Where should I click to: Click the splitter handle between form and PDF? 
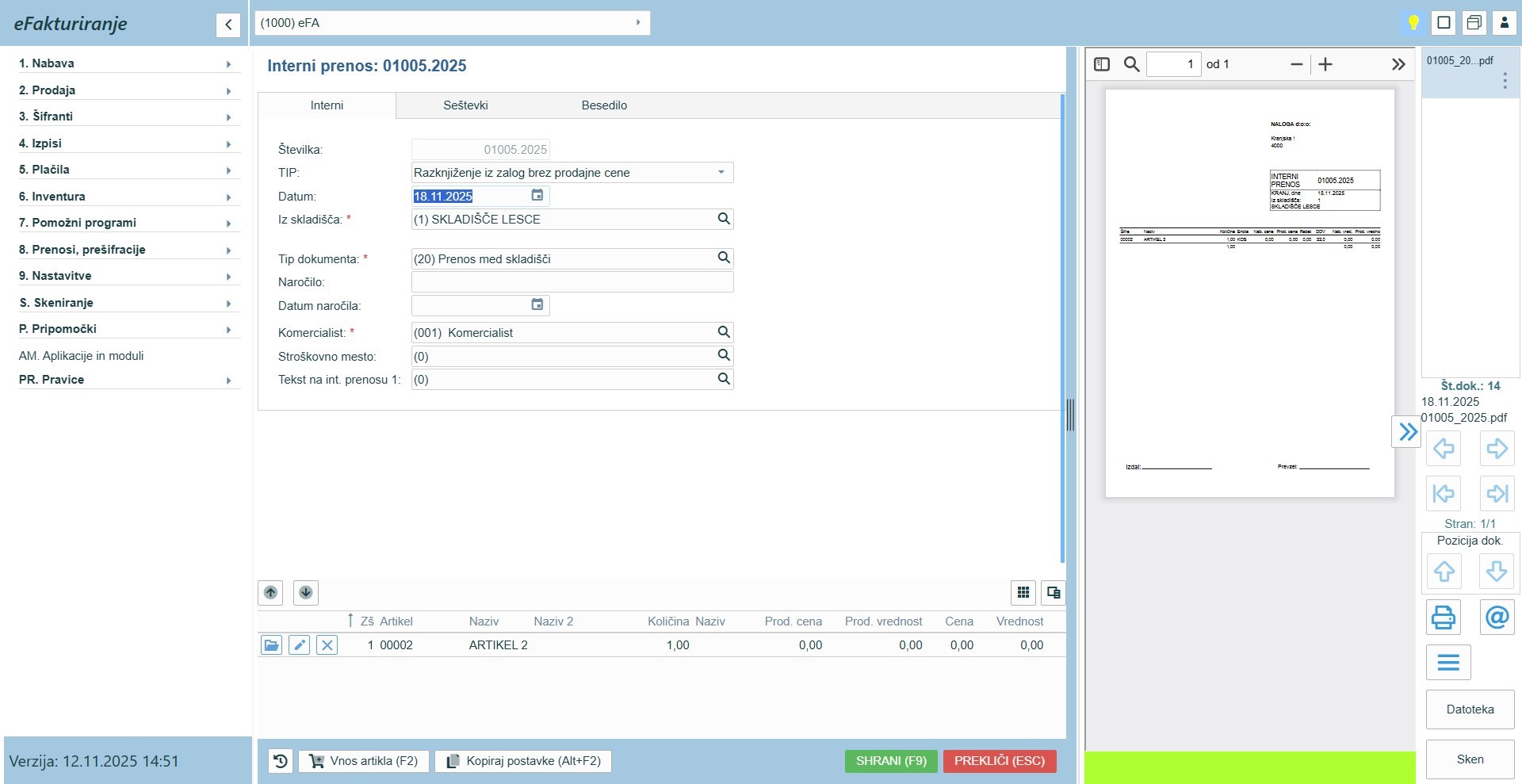[1070, 415]
